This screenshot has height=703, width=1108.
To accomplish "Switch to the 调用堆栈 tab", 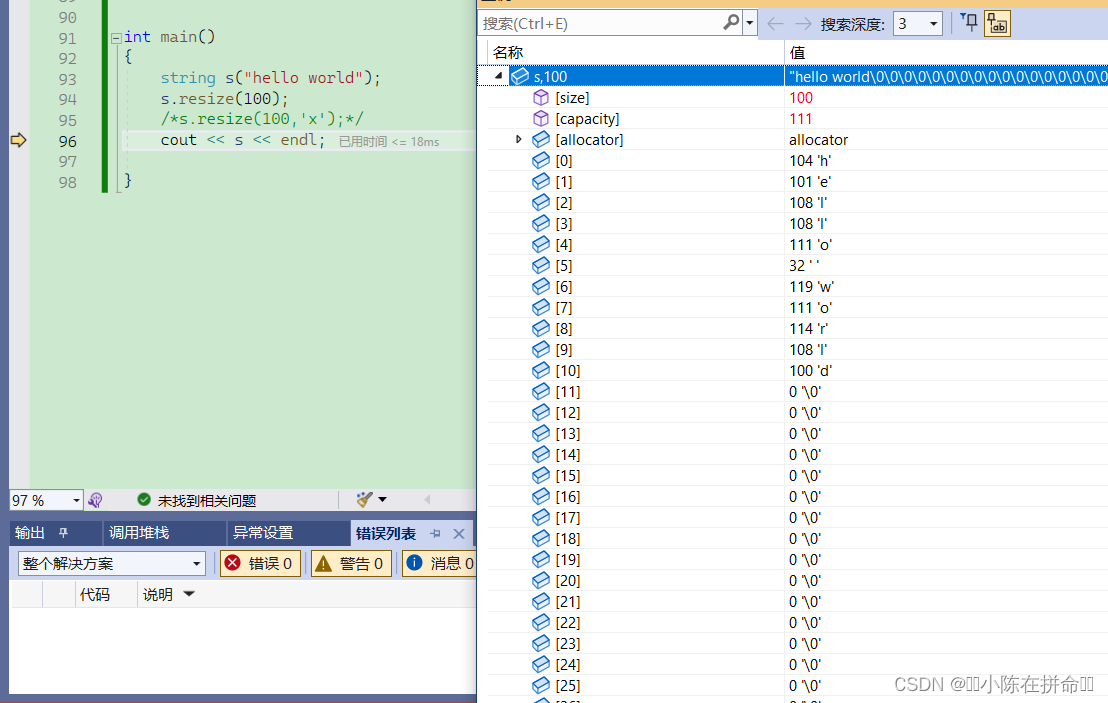I will tap(138, 533).
